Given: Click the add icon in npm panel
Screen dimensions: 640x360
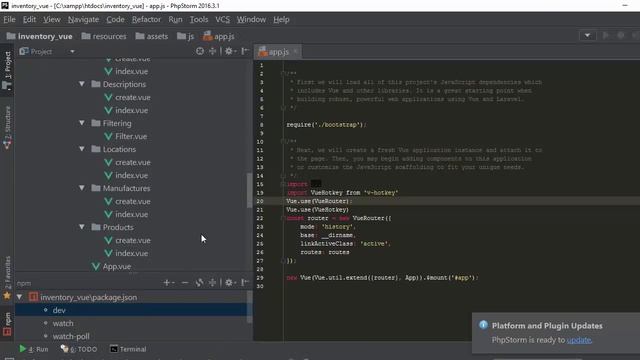Looking at the screenshot, I should pyautogui.click(x=168, y=282).
